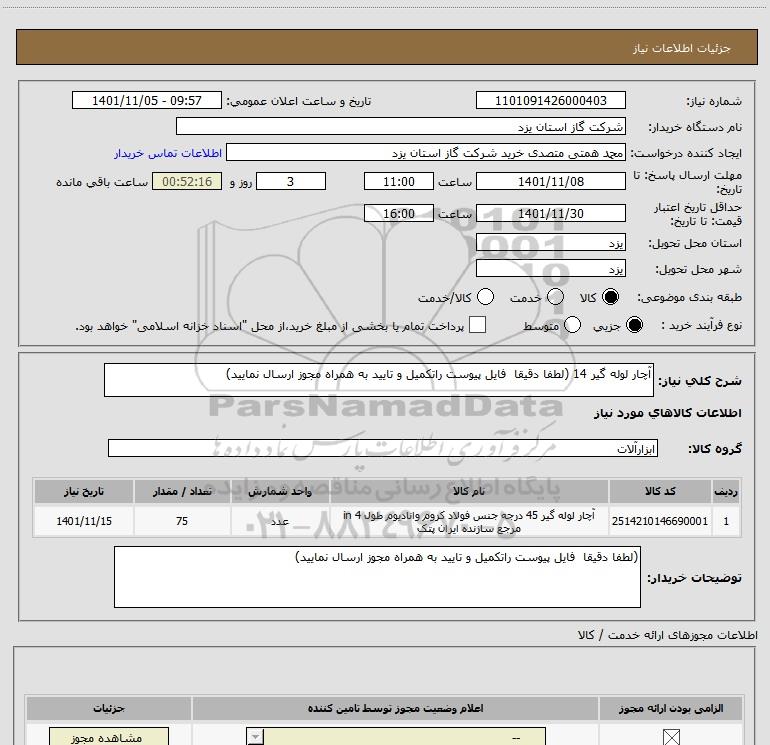The image size is (770, 745).
Task: Click product code 2514210146690001 cell
Action: (x=660, y=521)
